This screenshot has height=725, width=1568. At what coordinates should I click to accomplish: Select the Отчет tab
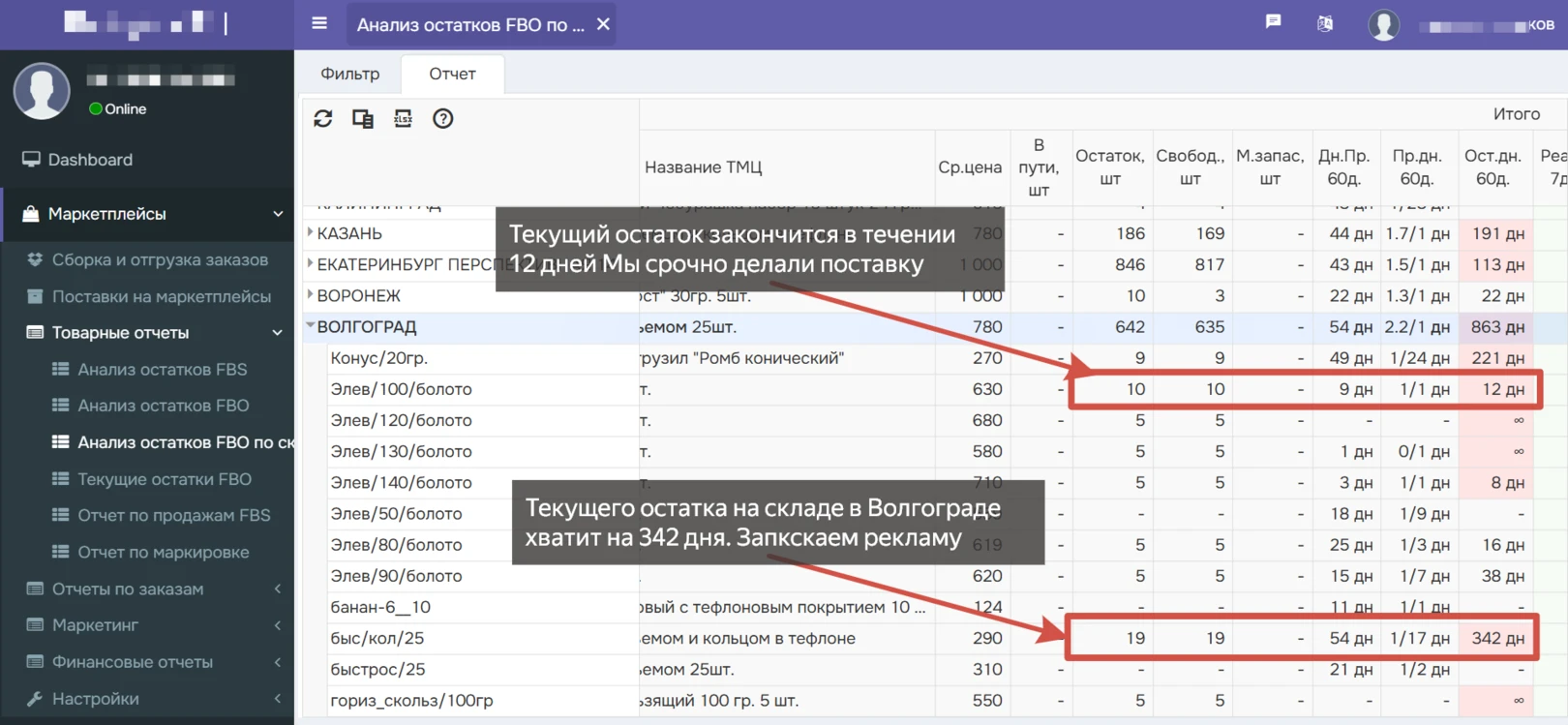click(453, 74)
